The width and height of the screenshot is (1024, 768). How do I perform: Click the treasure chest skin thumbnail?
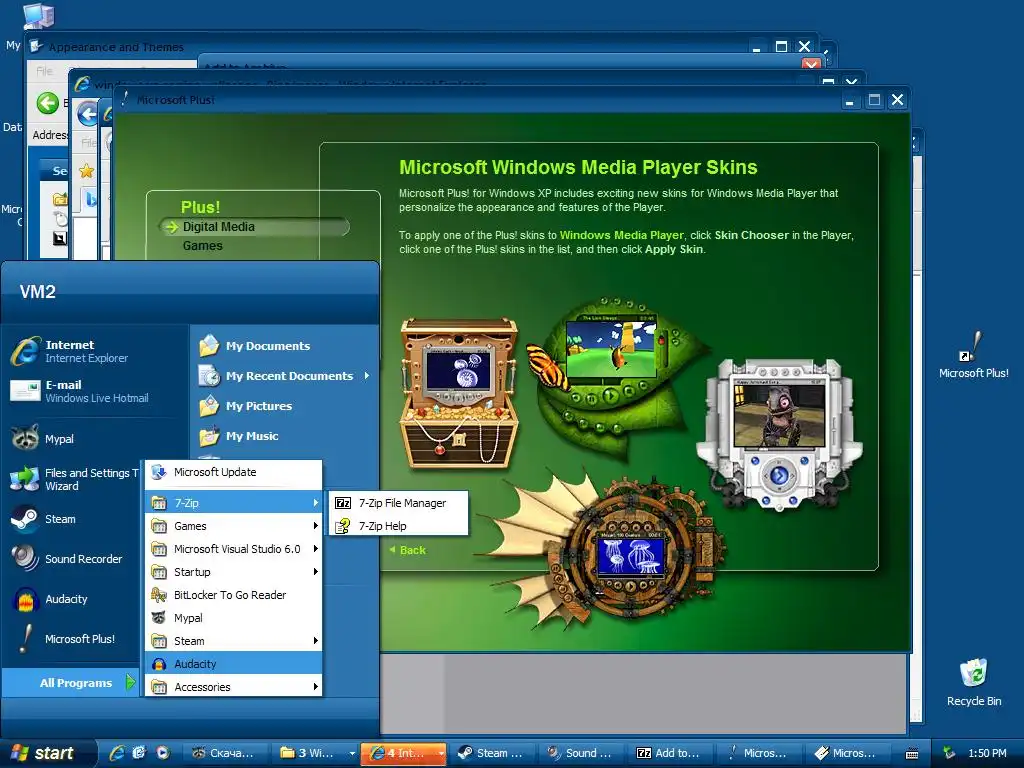pos(458,392)
